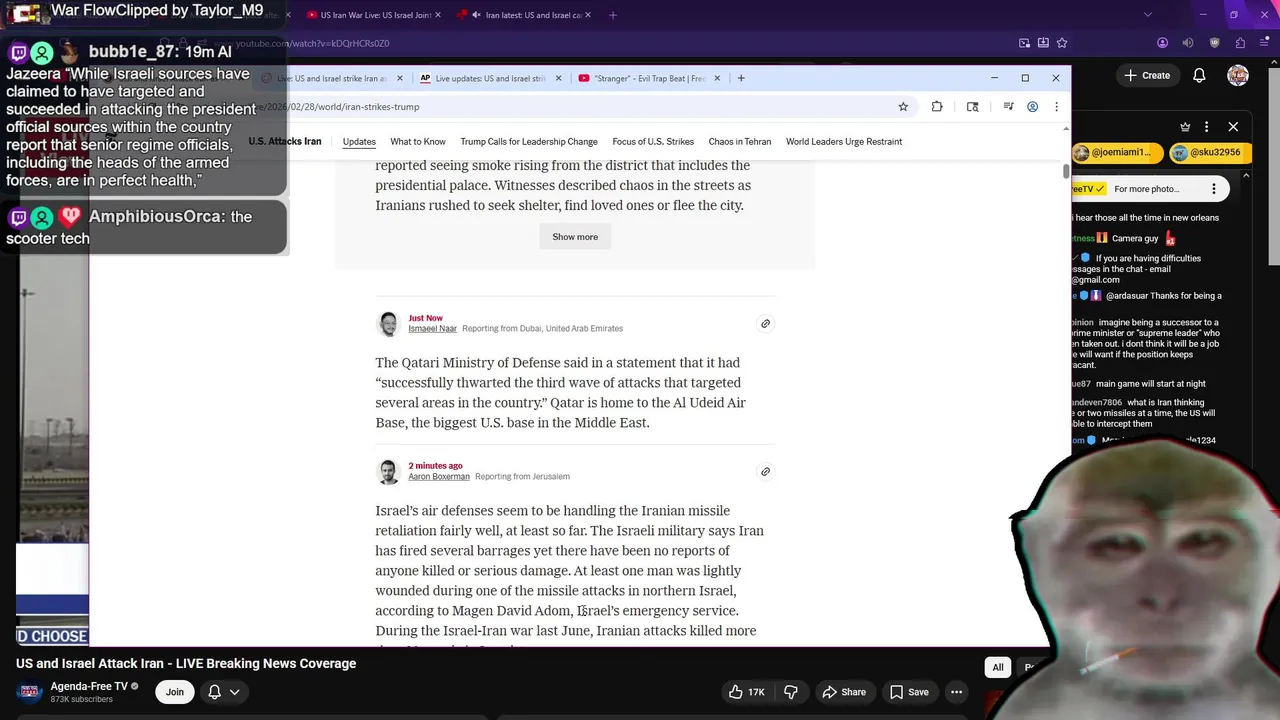Open Ismaeel Naar author link
Image resolution: width=1280 pixels, height=720 pixels.
(432, 329)
